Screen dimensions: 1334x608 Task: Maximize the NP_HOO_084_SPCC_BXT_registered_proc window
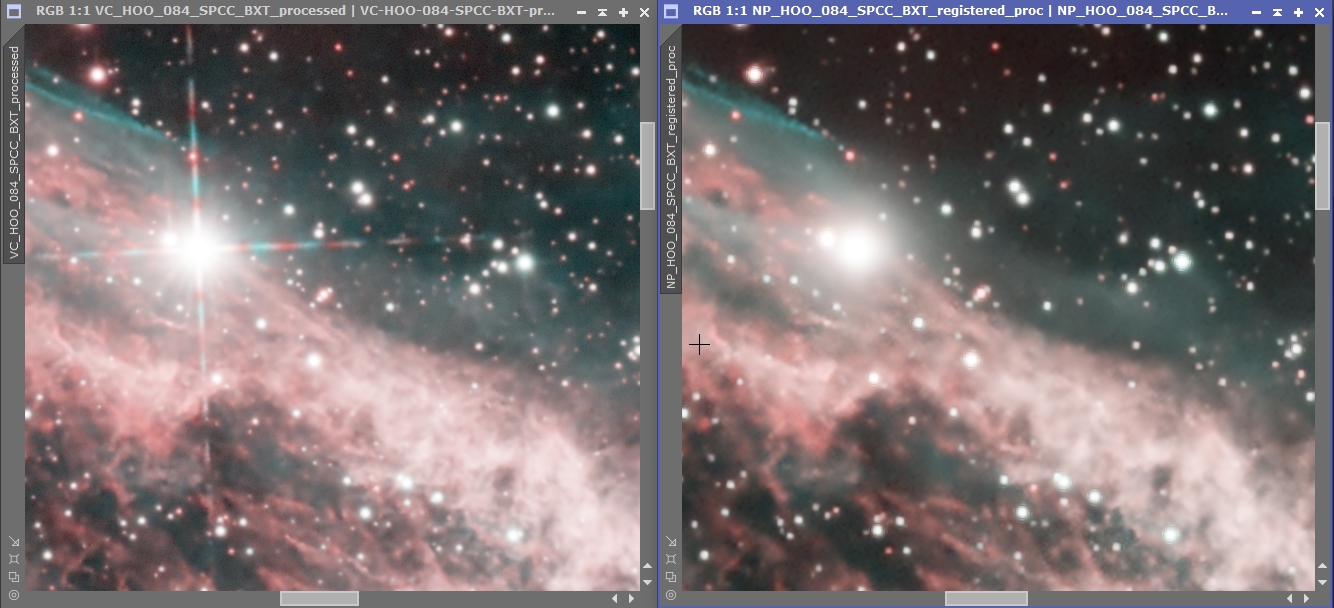click(1299, 13)
